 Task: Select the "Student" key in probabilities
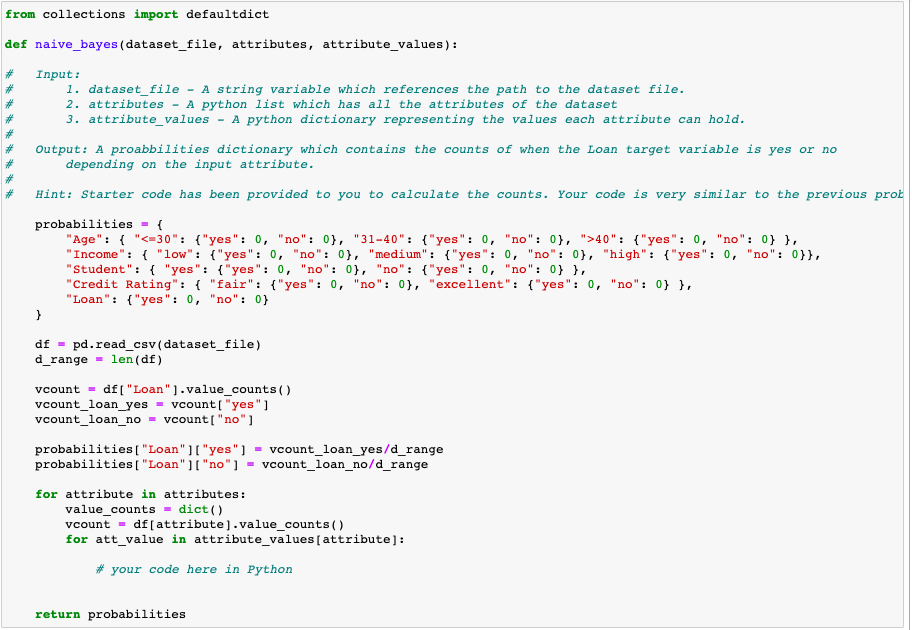(94, 269)
